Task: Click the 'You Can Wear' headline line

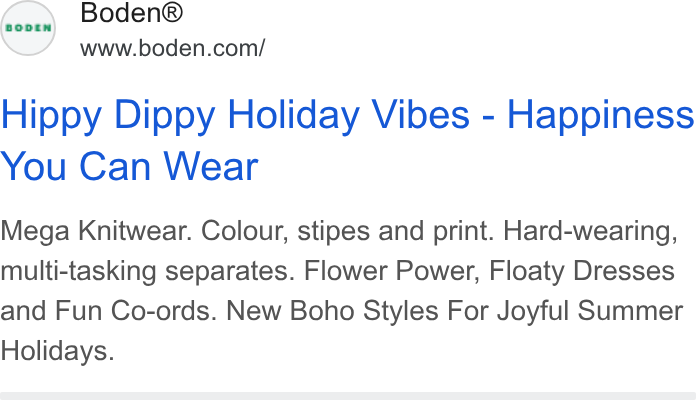Action: pos(129,166)
